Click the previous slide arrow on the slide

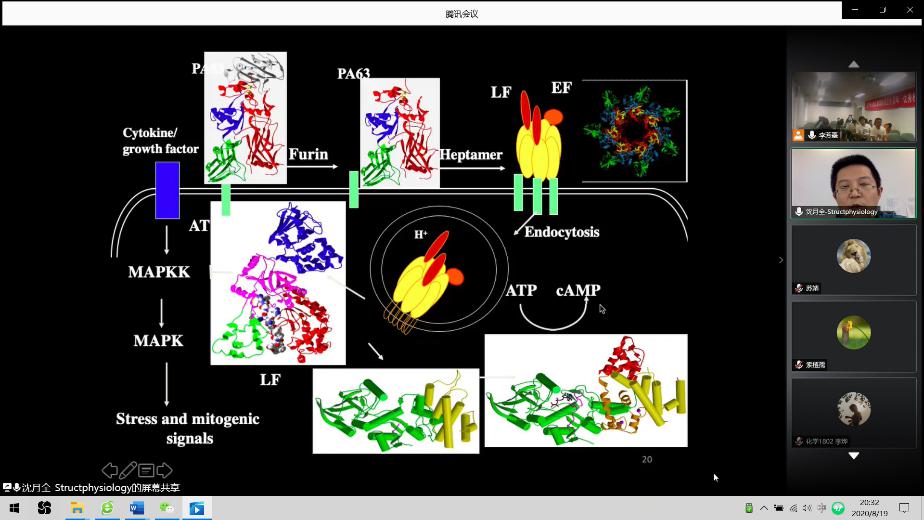[110, 470]
